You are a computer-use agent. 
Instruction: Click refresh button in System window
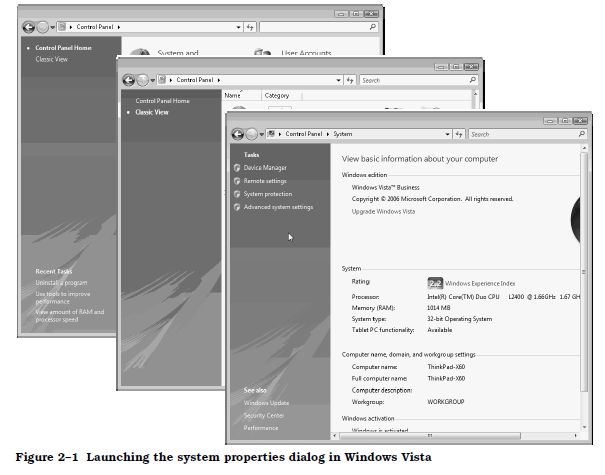tap(458, 134)
